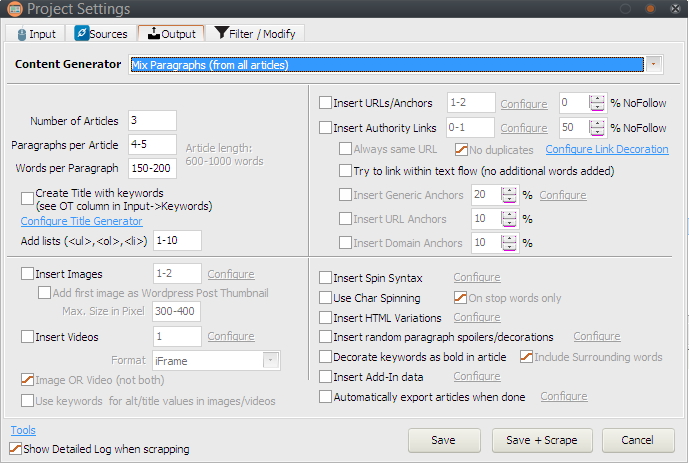Switch to the Filter / Modify tab
The height and width of the screenshot is (465, 689).
point(254,34)
